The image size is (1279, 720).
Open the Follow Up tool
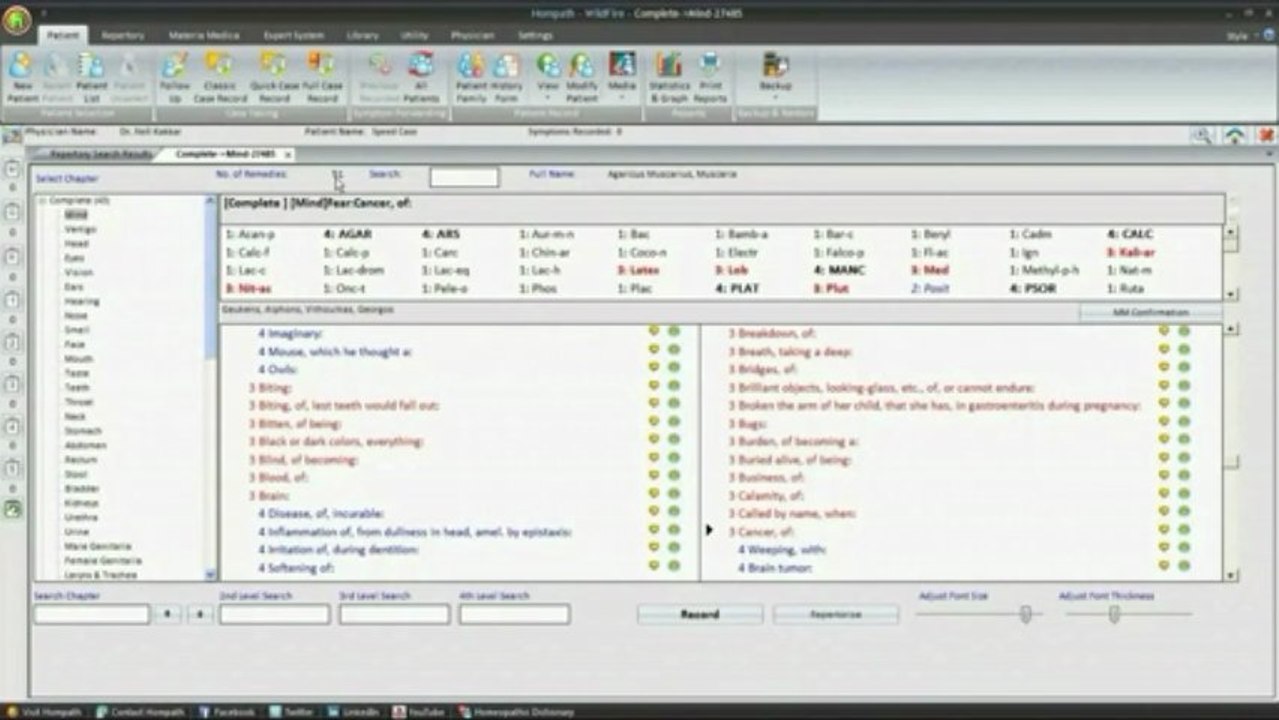click(175, 77)
